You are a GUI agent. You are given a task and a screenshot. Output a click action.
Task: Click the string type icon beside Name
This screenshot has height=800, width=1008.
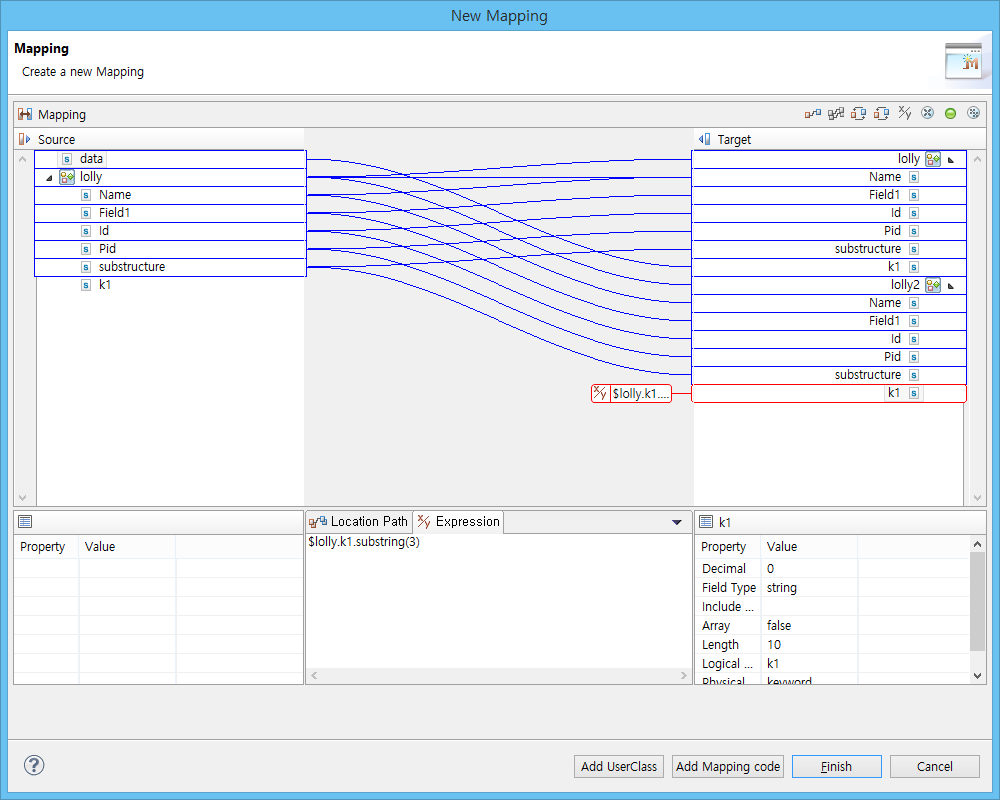tap(85, 195)
